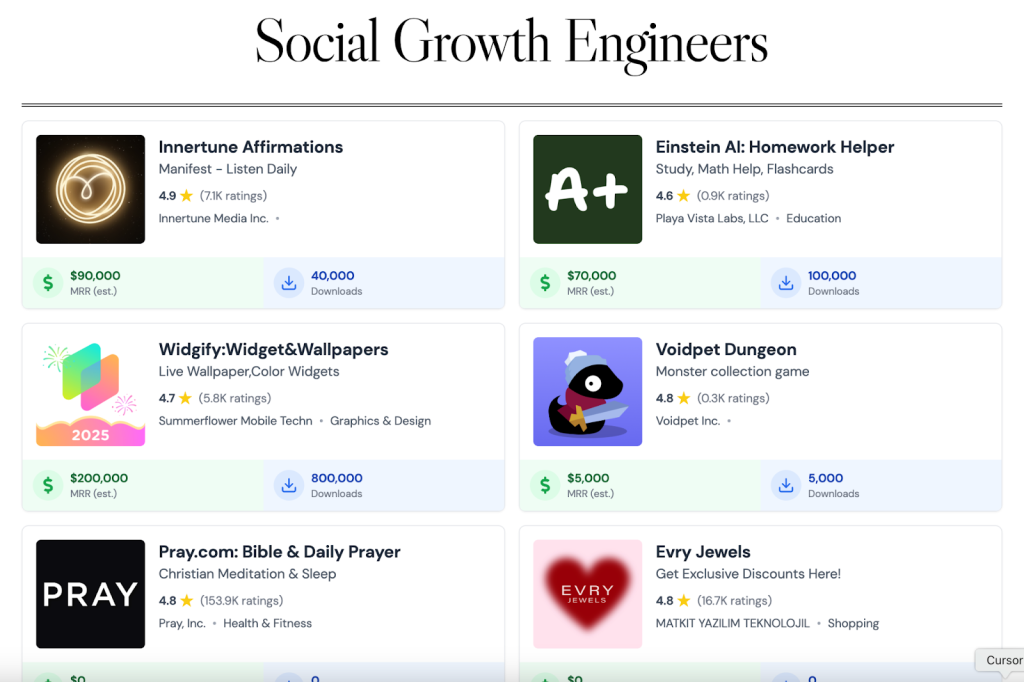This screenshot has width=1024, height=682.
Task: Click the Evry Jewels title link
Action: coord(703,552)
